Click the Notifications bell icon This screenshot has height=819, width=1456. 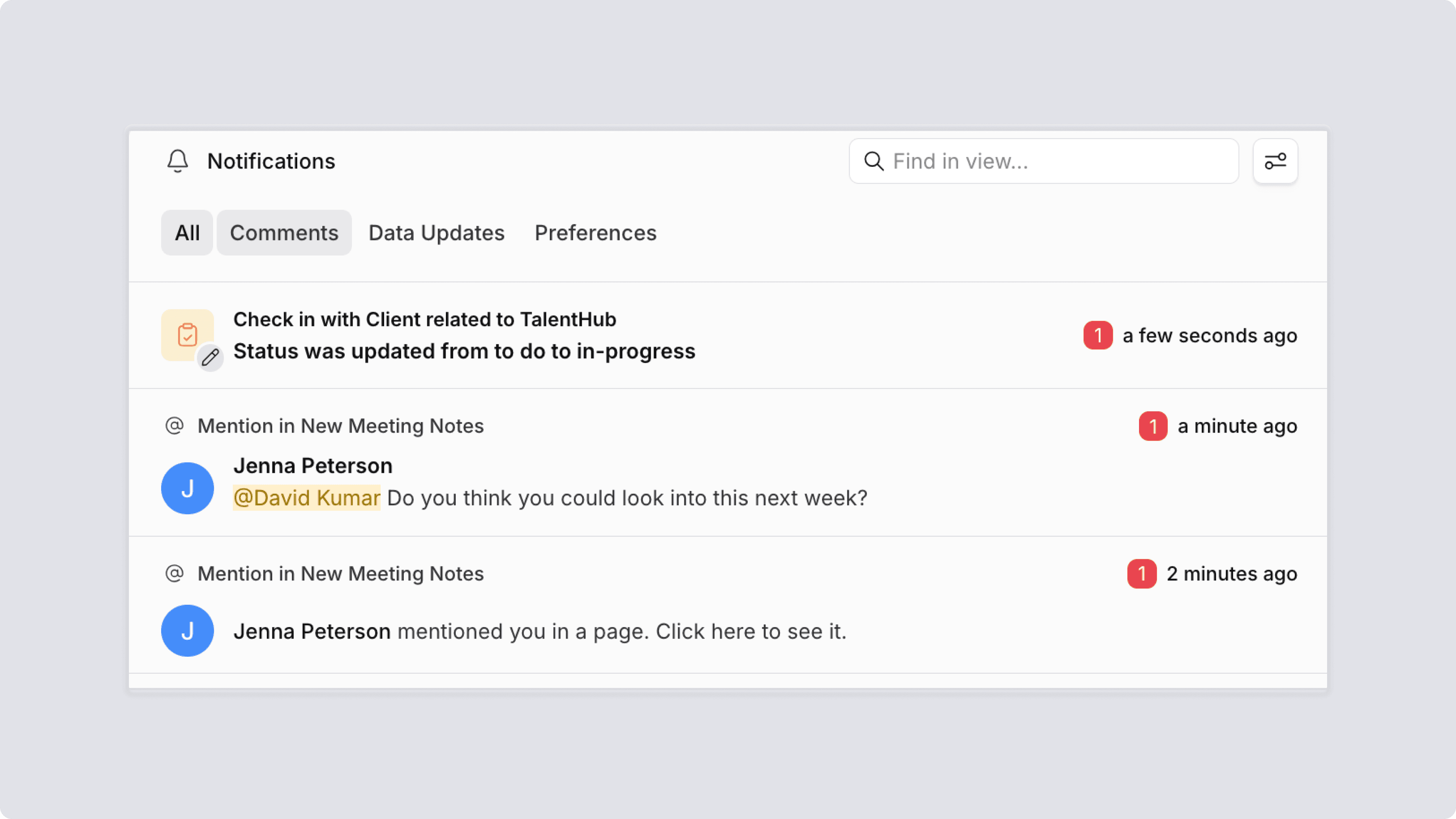point(177,161)
